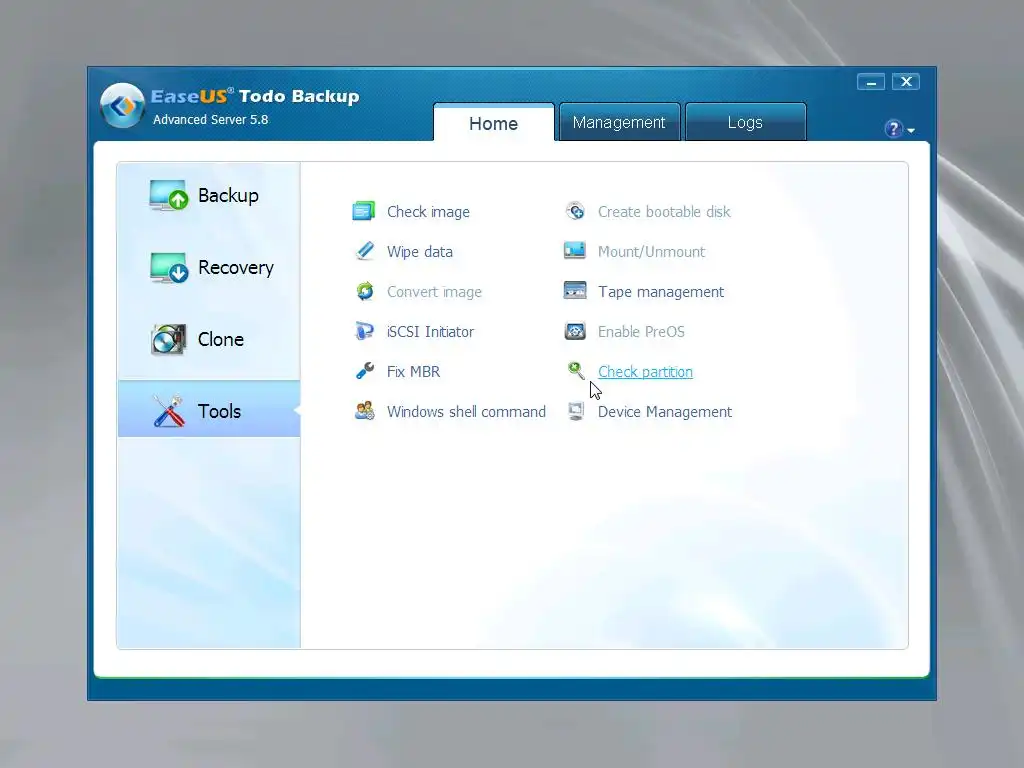
Task: Open the Check image link
Action: pyautogui.click(x=428, y=212)
